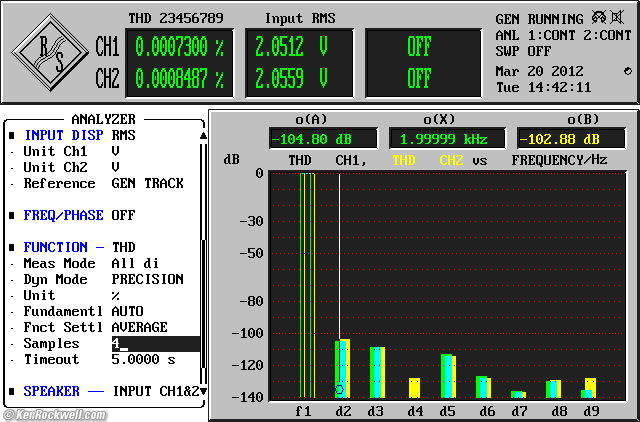Click the Samples label in ANALYZER panel
Screen dimensions: 640x422
[x=51, y=344]
